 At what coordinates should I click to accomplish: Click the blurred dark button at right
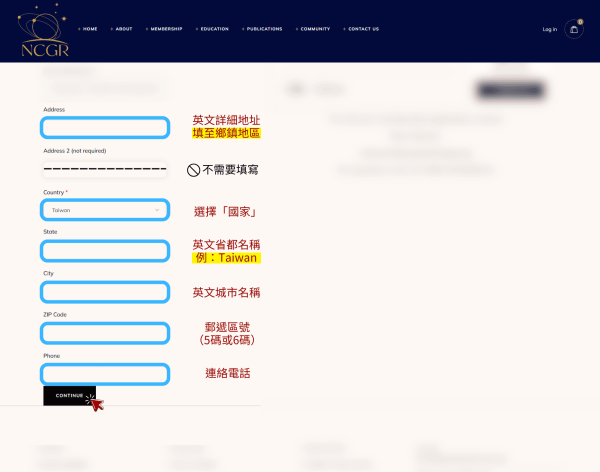(x=510, y=90)
